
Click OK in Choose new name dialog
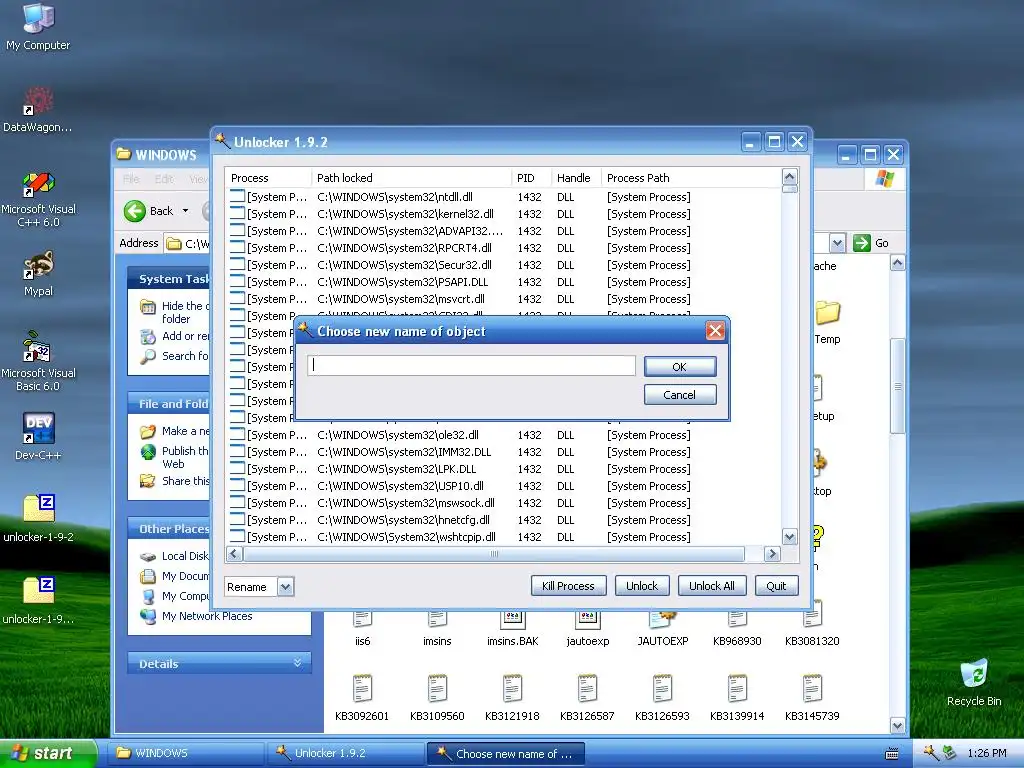(680, 366)
